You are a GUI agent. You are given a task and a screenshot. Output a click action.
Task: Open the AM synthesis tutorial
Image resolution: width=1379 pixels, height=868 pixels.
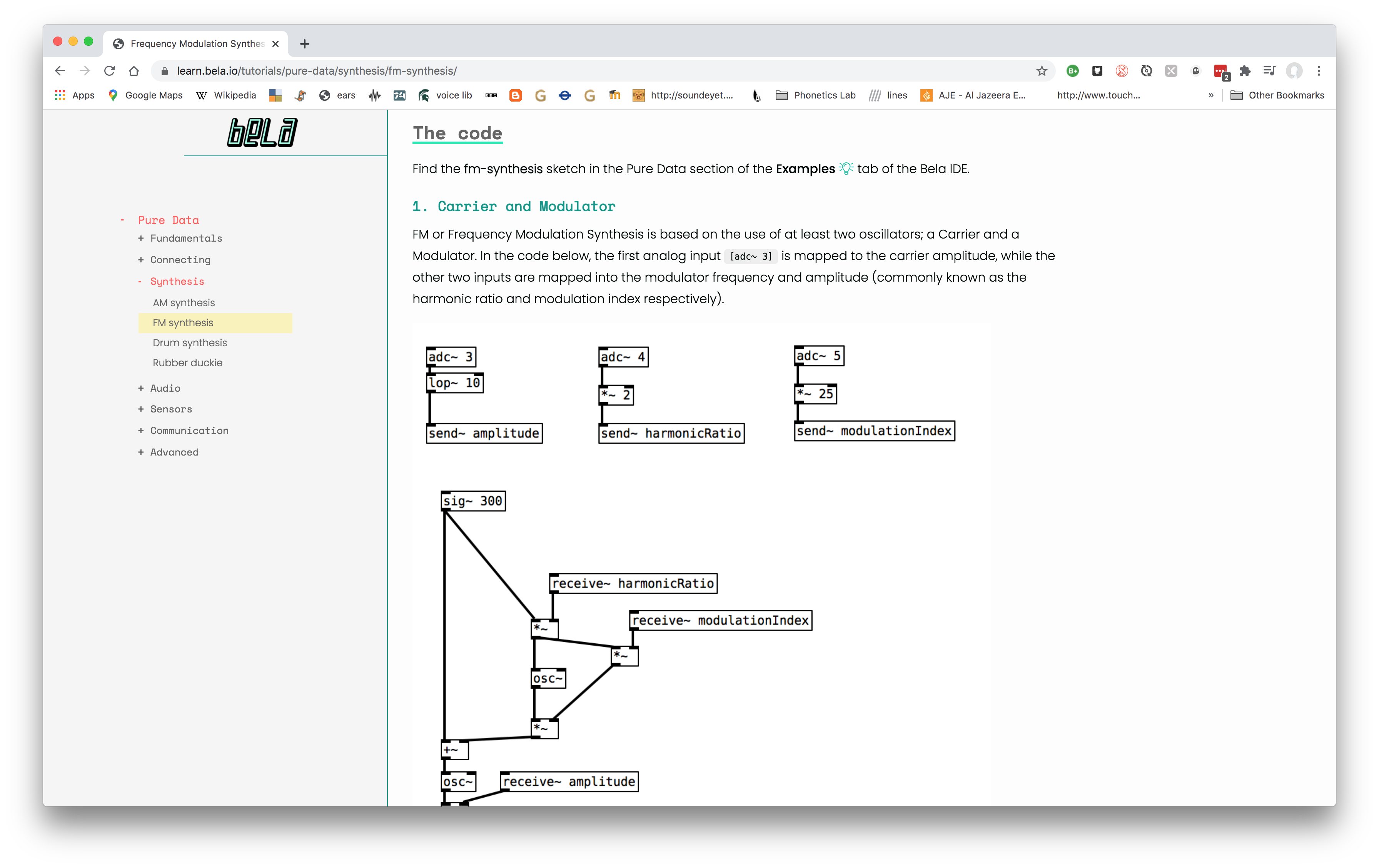(x=184, y=302)
